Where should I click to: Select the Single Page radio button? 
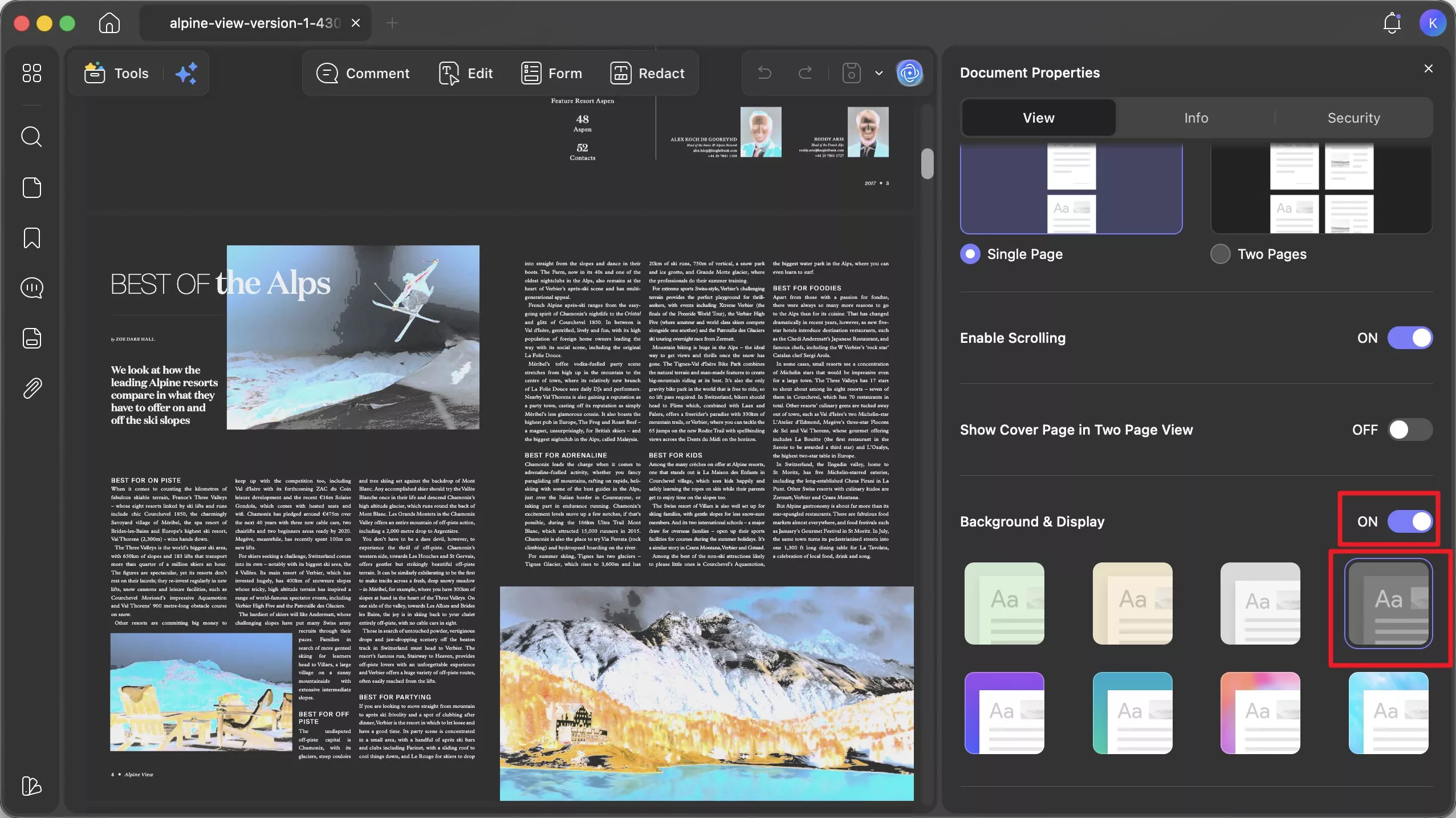(970, 254)
